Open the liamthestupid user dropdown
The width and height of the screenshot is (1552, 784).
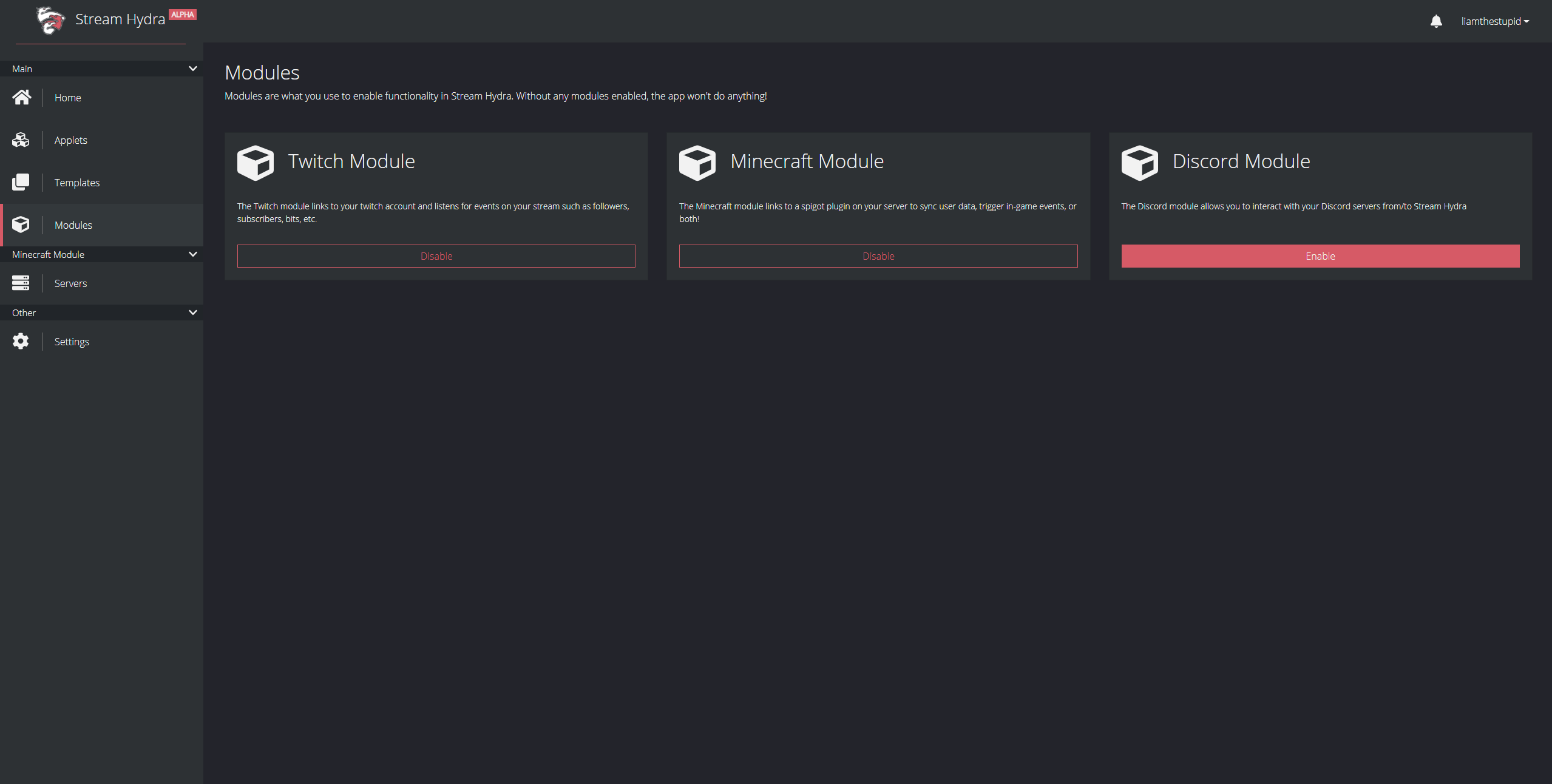(1494, 22)
